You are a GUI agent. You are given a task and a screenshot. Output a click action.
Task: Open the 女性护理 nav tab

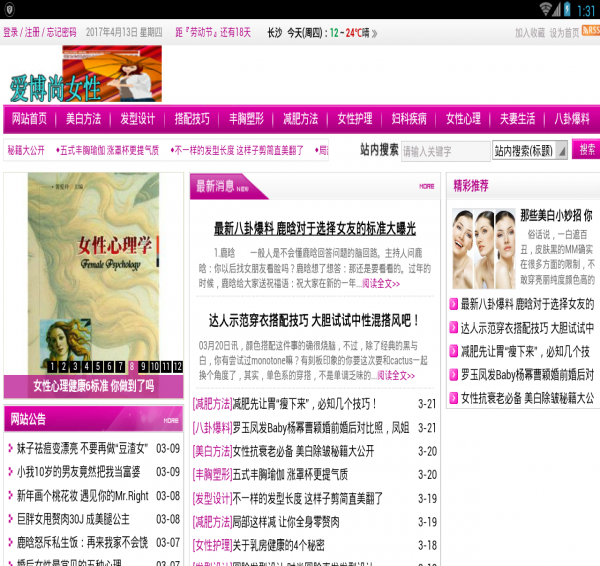point(355,119)
